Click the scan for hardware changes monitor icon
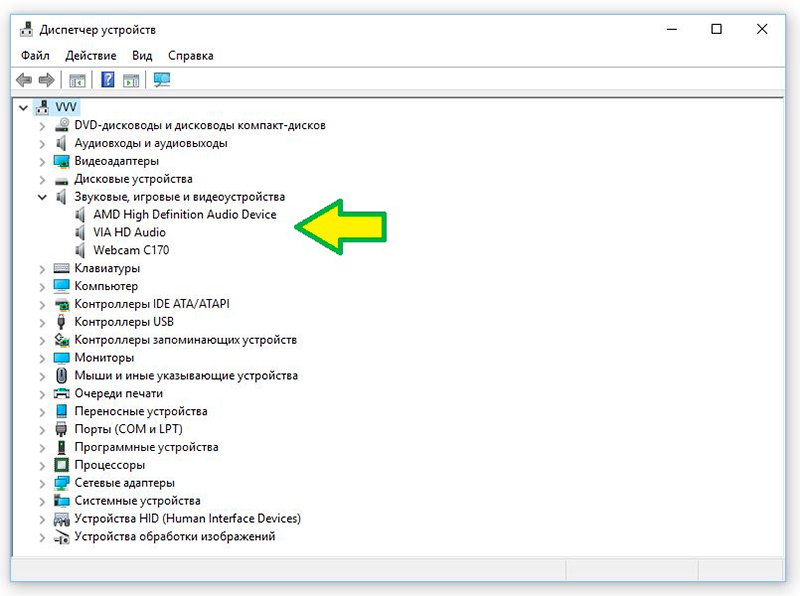This screenshot has height=596, width=800. (x=162, y=80)
